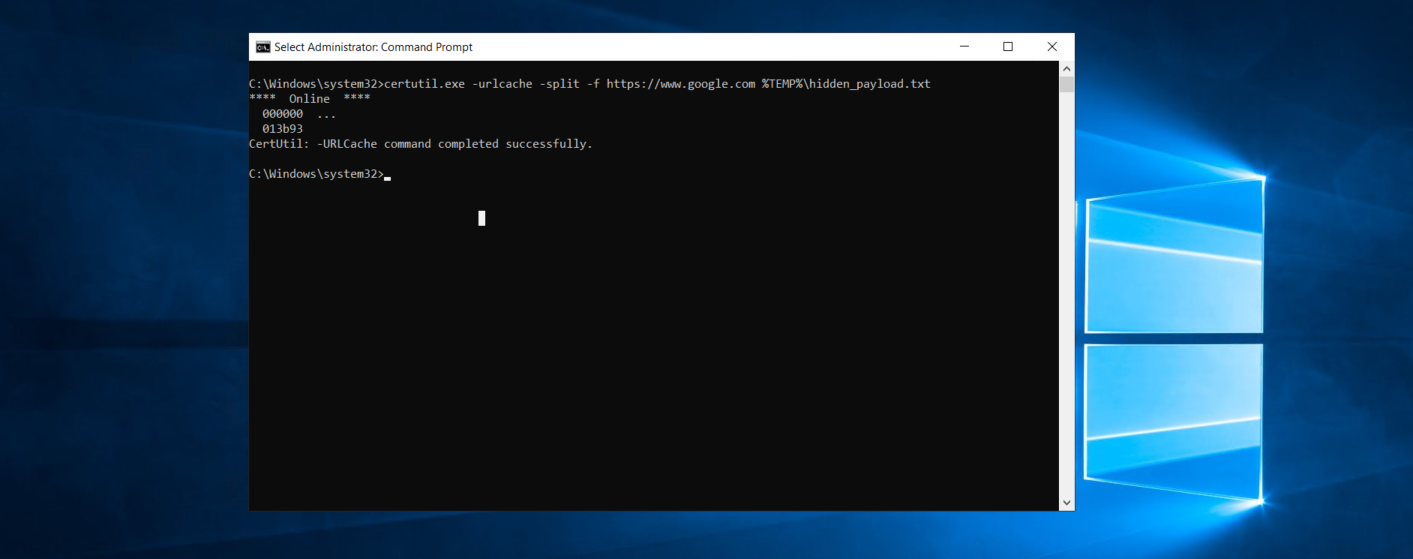Click the 'Select Administrator: Command Prompt' title text
This screenshot has width=1413, height=559.
(373, 47)
